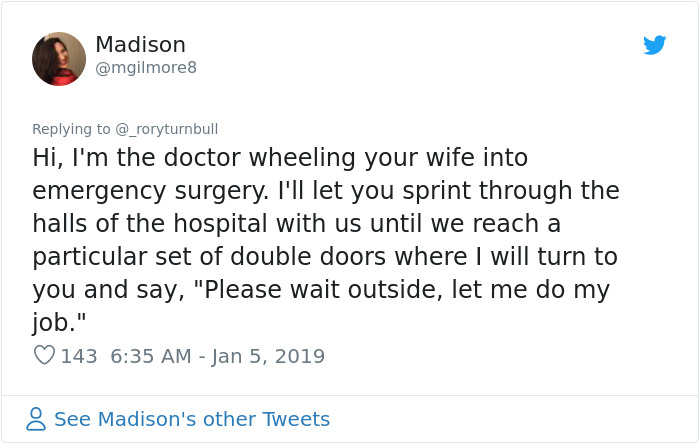Like the tweet with the heart icon
The image size is (700, 444).
click(x=44, y=356)
